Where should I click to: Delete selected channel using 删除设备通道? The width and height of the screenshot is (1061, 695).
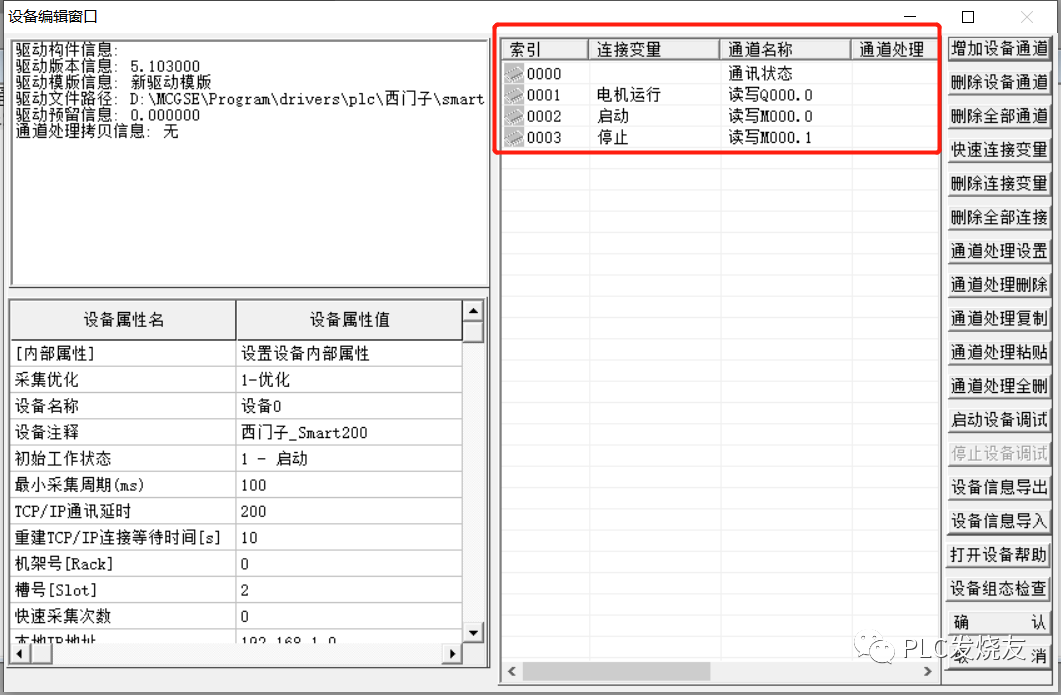(x=999, y=81)
